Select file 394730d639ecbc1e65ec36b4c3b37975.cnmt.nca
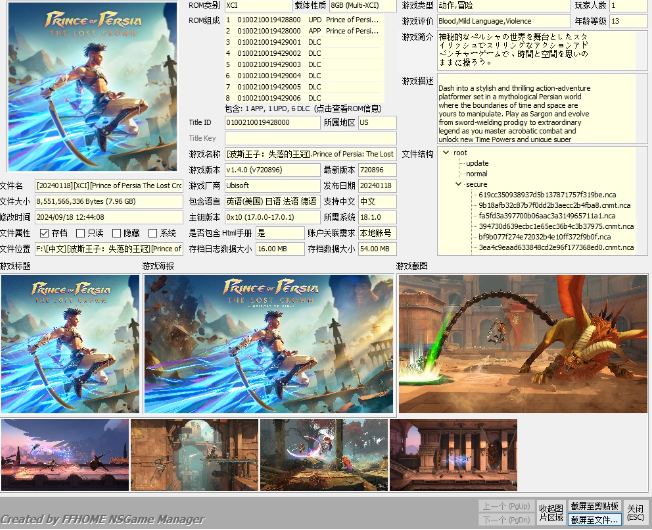The image size is (652, 530). tap(556, 226)
